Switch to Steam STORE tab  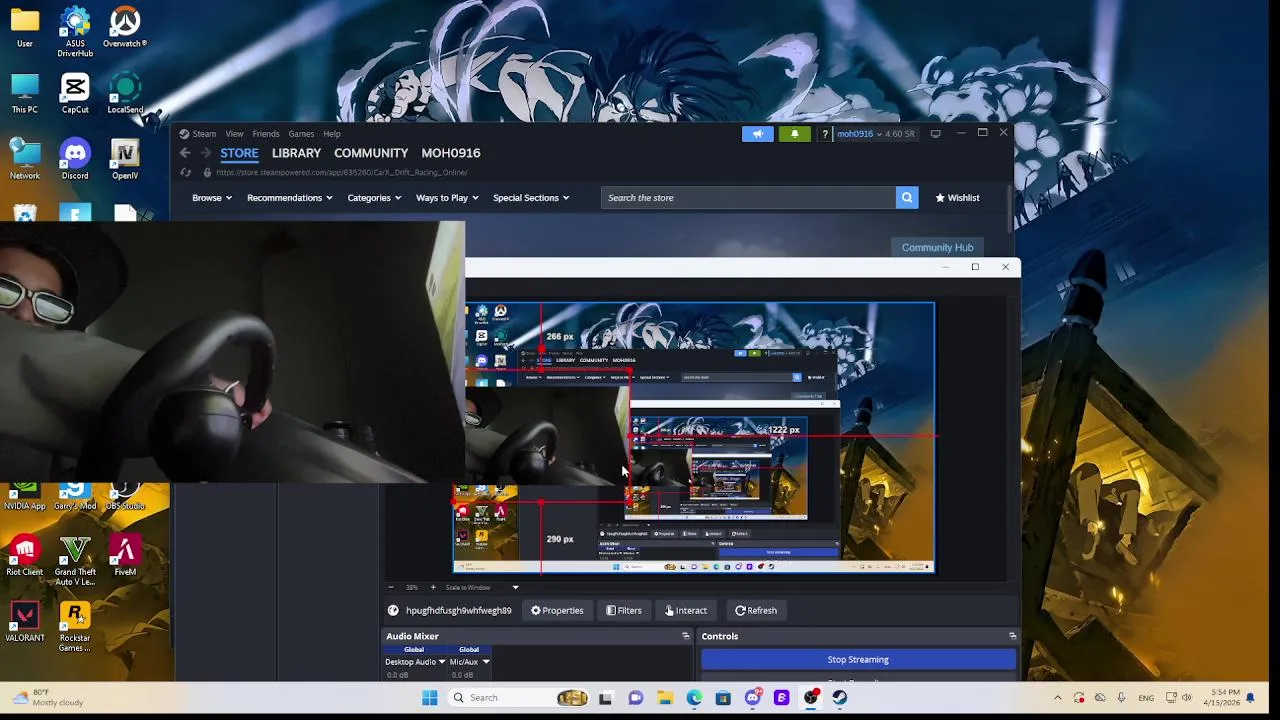pyautogui.click(x=239, y=153)
